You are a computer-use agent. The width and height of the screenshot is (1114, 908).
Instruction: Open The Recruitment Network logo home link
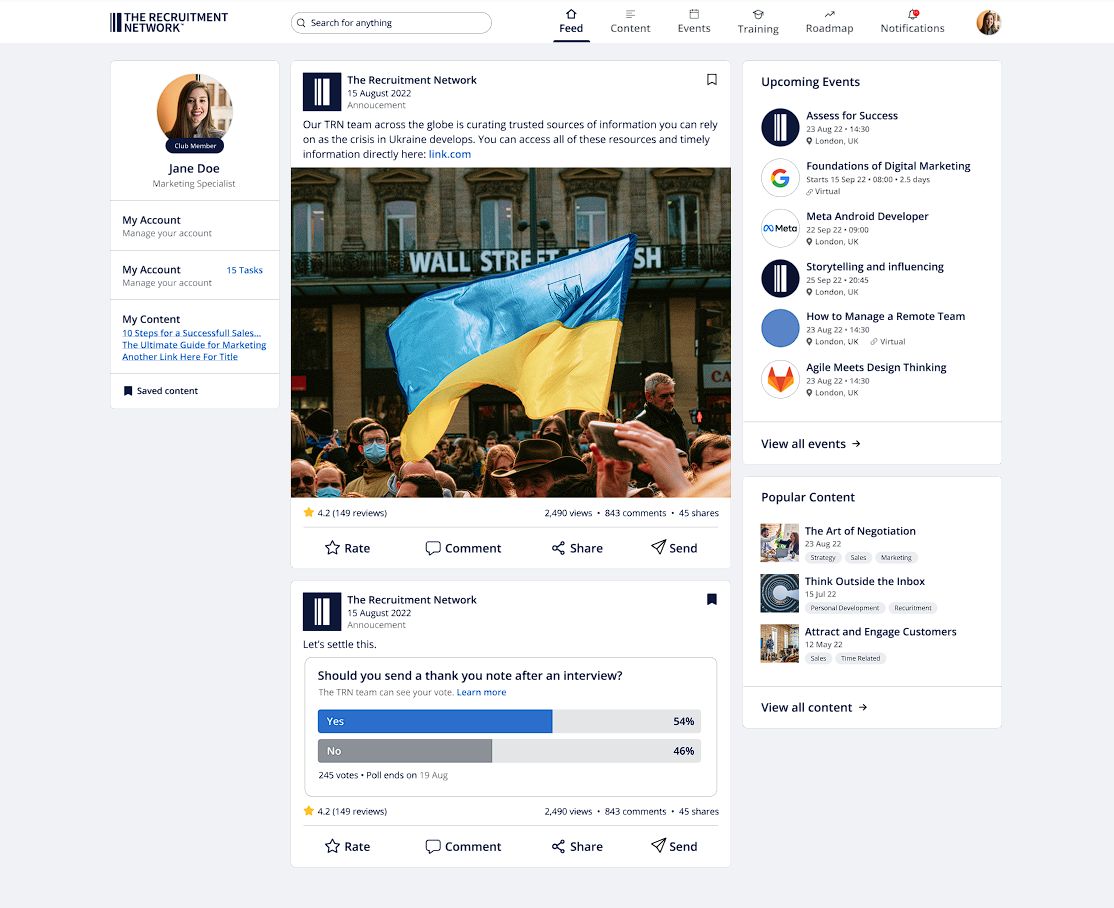[x=169, y=23]
